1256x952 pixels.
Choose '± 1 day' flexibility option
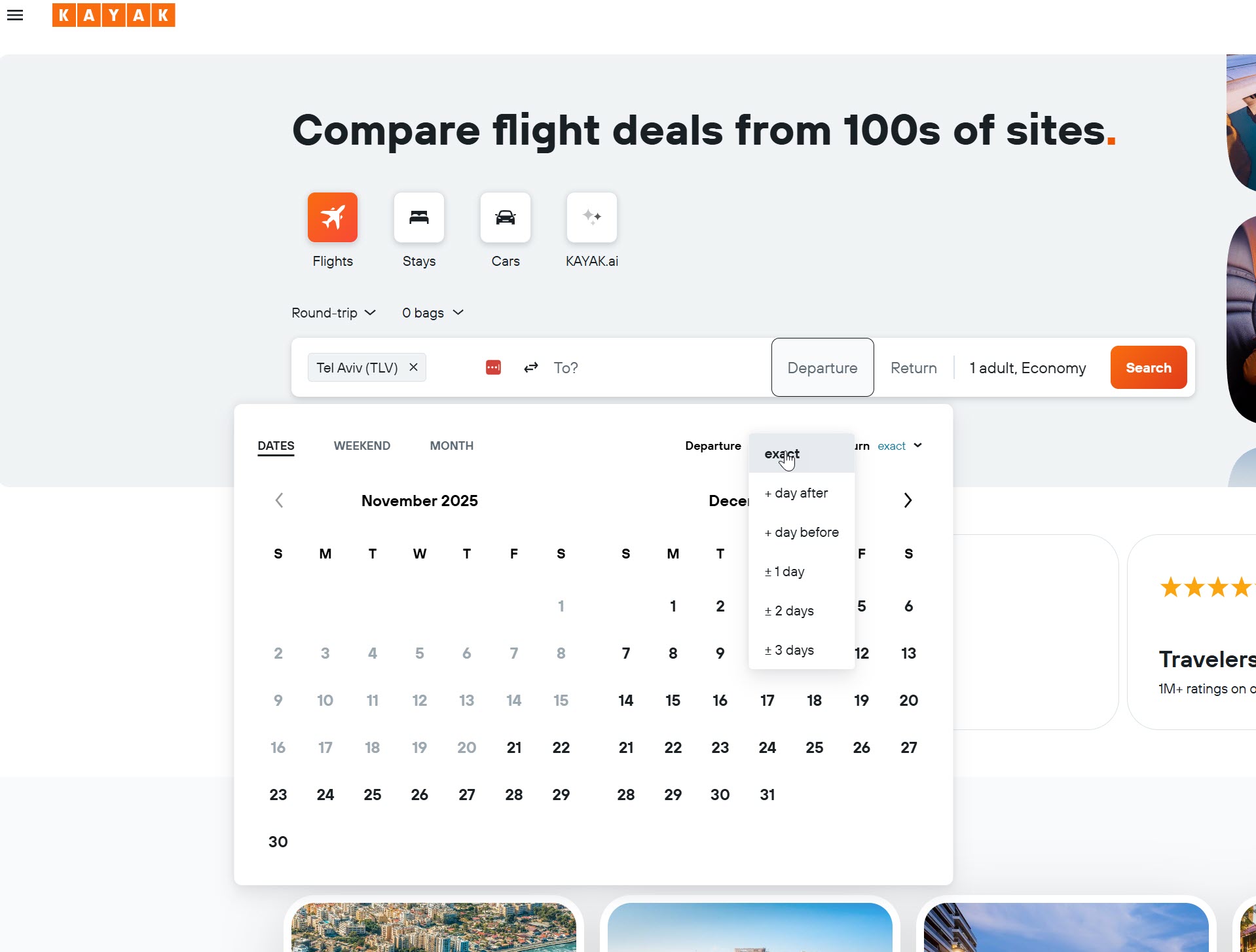click(802, 572)
